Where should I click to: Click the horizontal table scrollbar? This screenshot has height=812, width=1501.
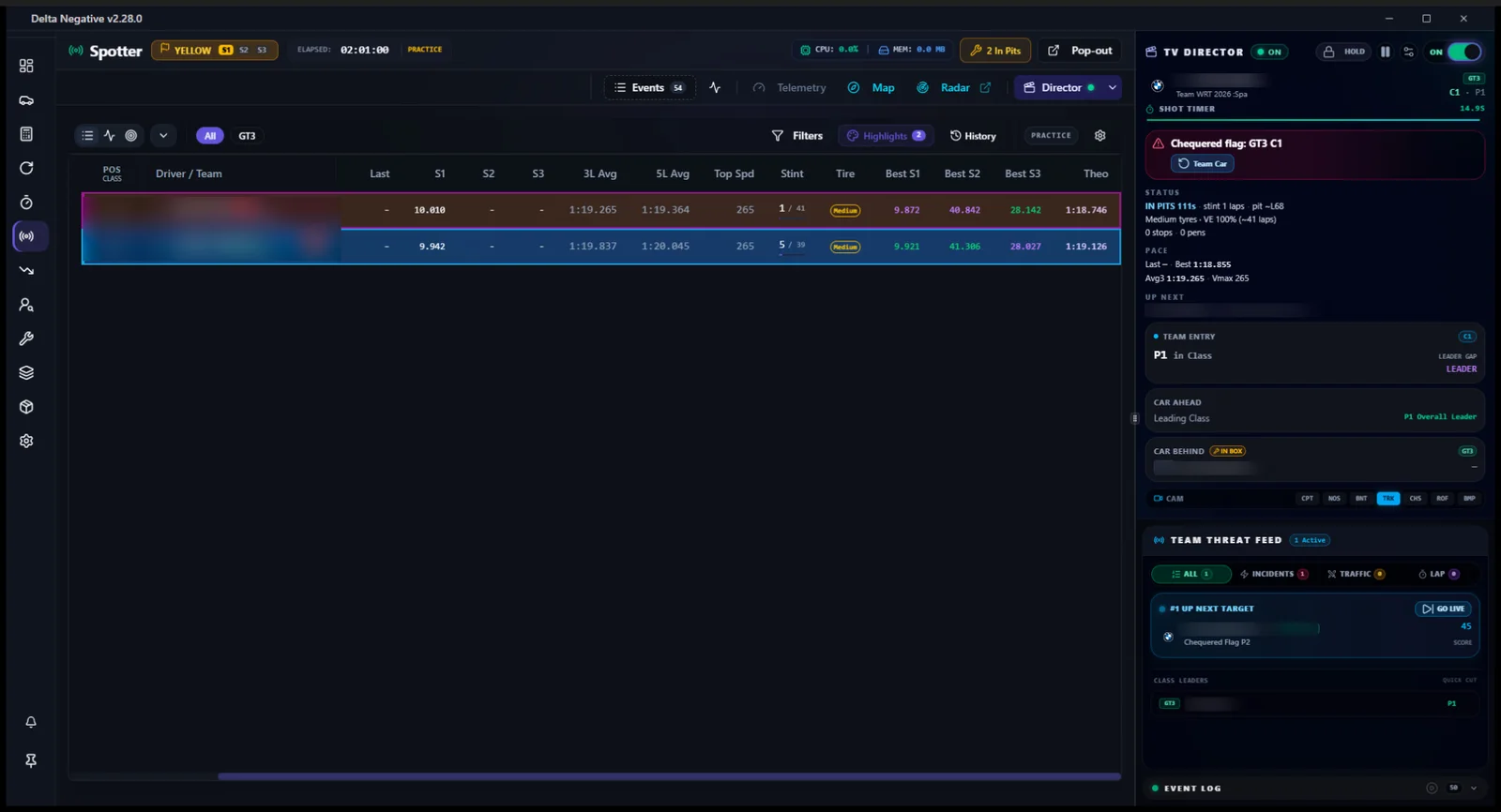pyautogui.click(x=669, y=776)
